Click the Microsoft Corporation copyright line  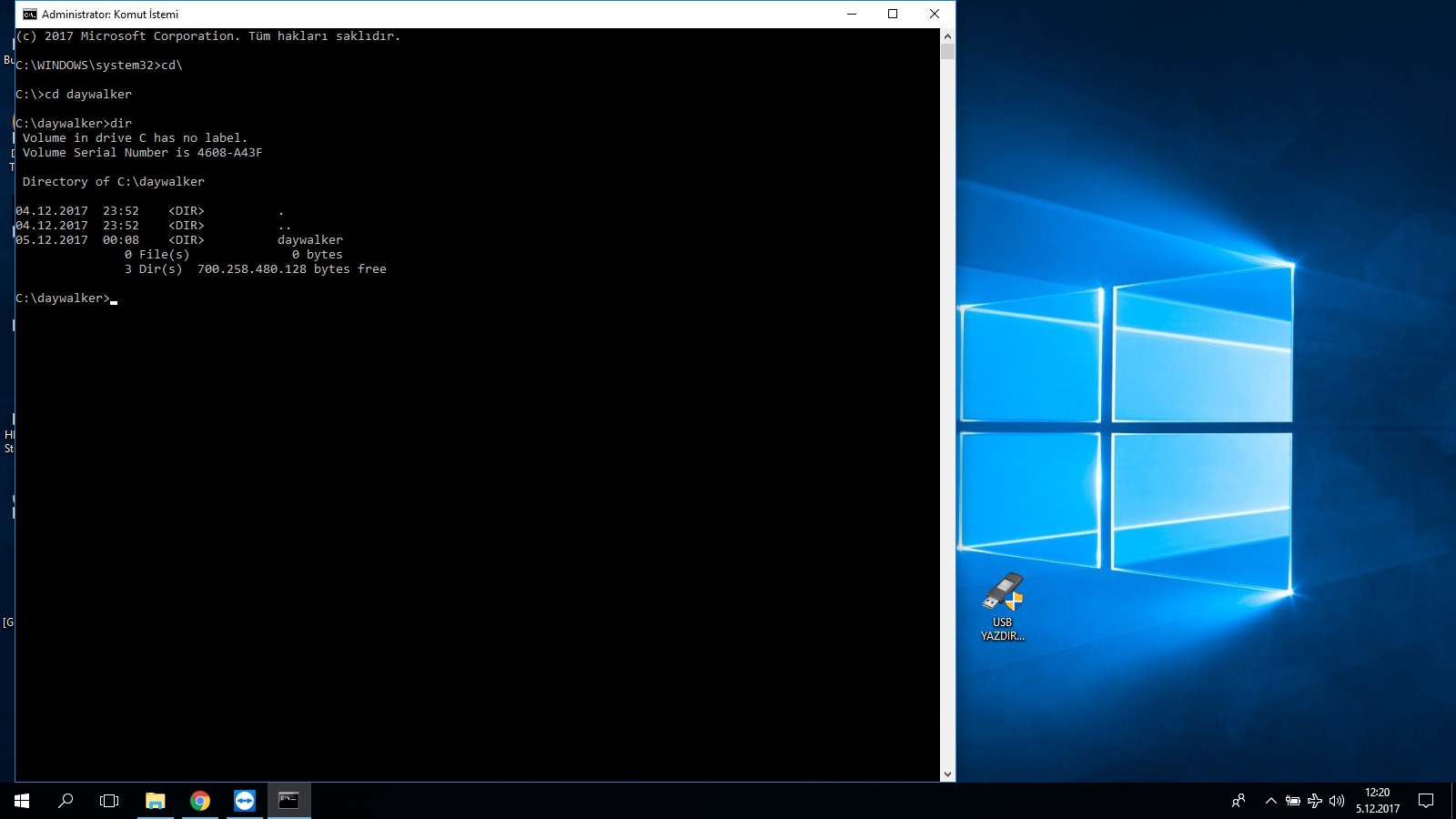(x=208, y=36)
